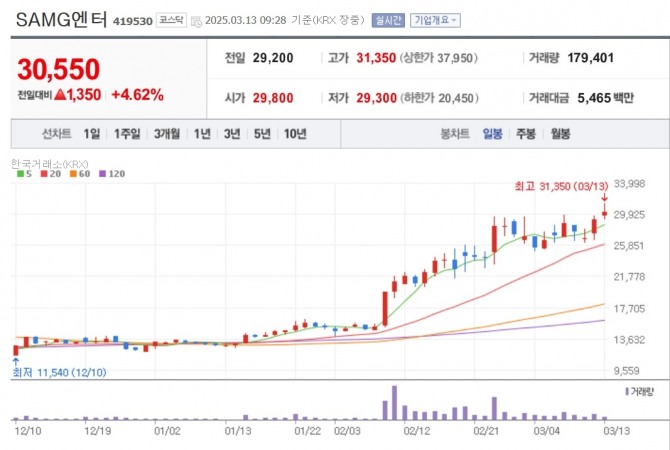Click the 02/21 date axis label

486,431
